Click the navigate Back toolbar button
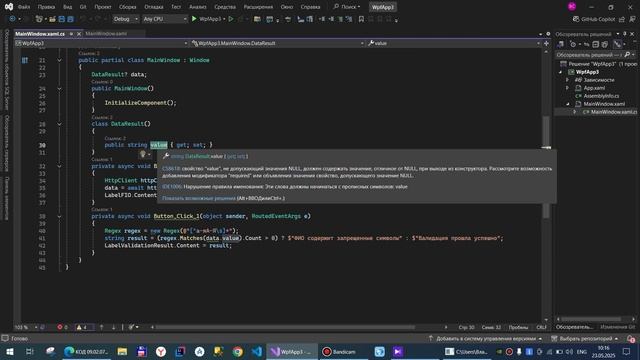 pyautogui.click(x=12, y=19)
